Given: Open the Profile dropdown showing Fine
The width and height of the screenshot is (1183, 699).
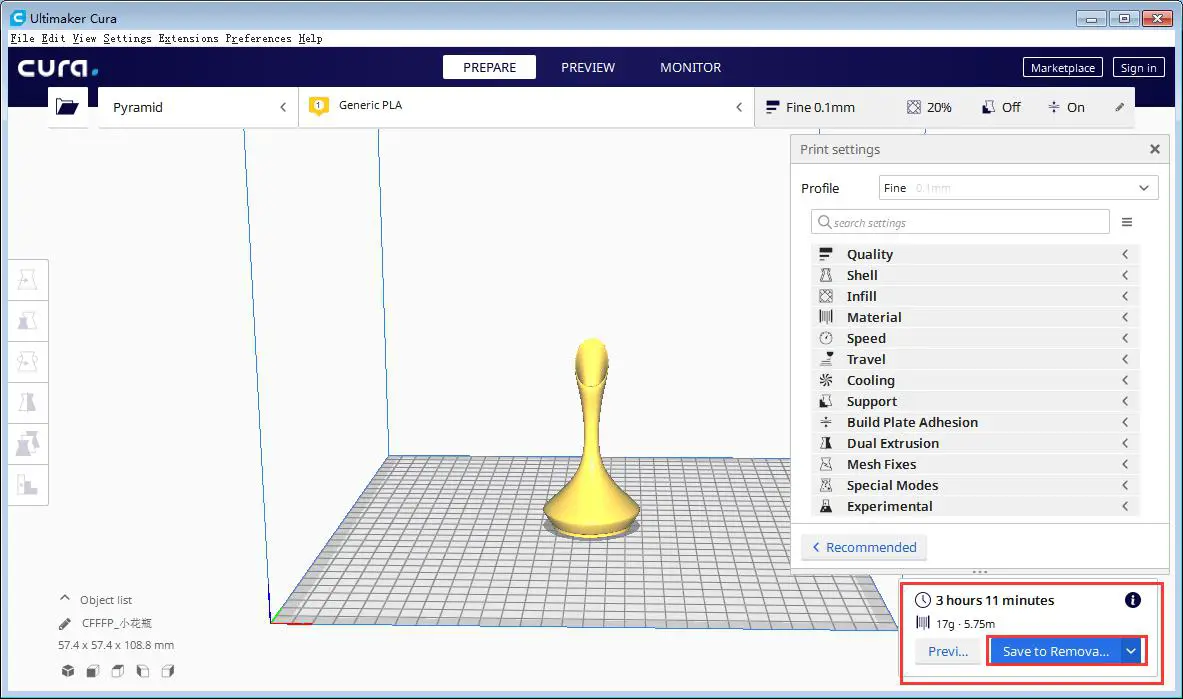Looking at the screenshot, I should point(1018,187).
